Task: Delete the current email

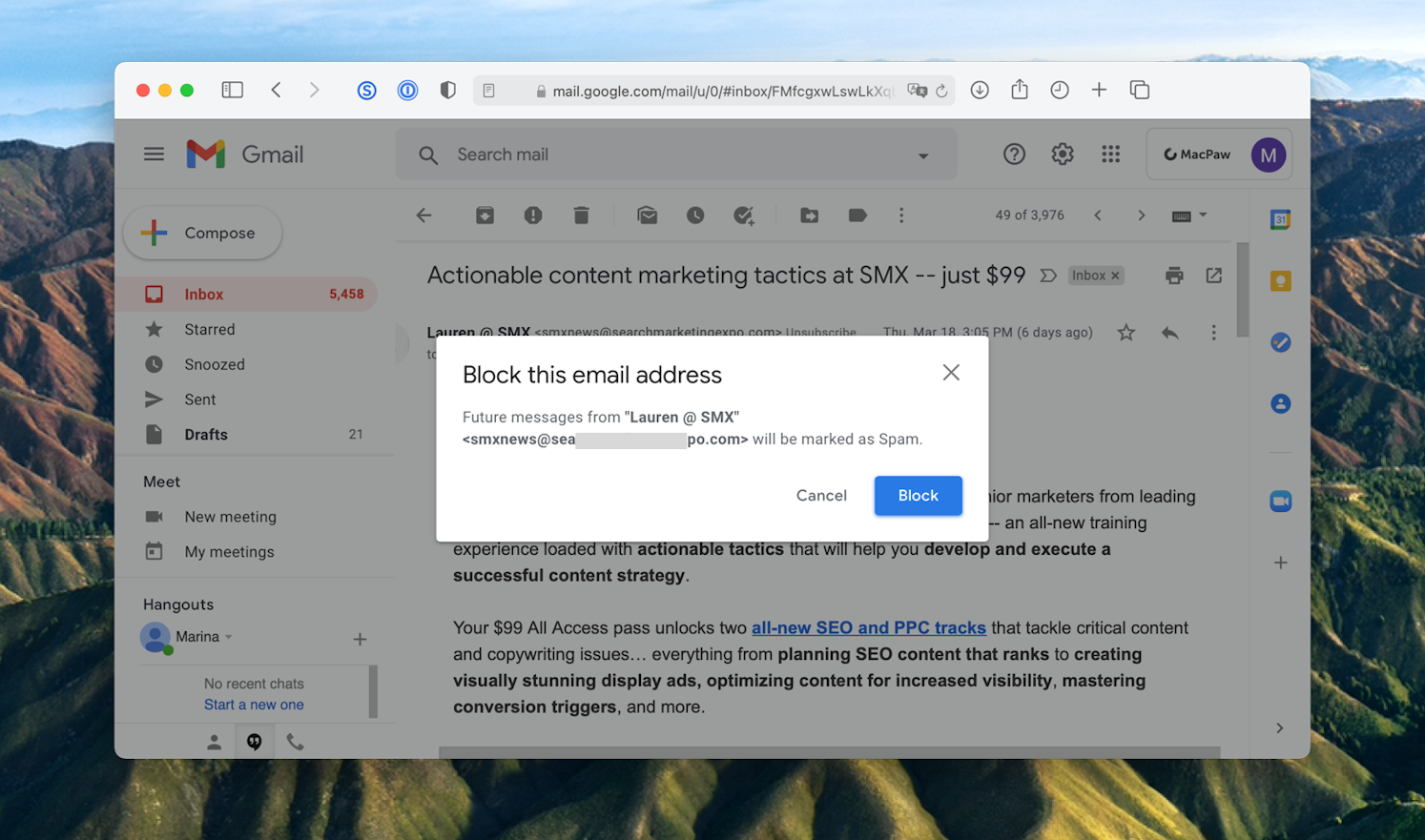Action: pyautogui.click(x=581, y=215)
